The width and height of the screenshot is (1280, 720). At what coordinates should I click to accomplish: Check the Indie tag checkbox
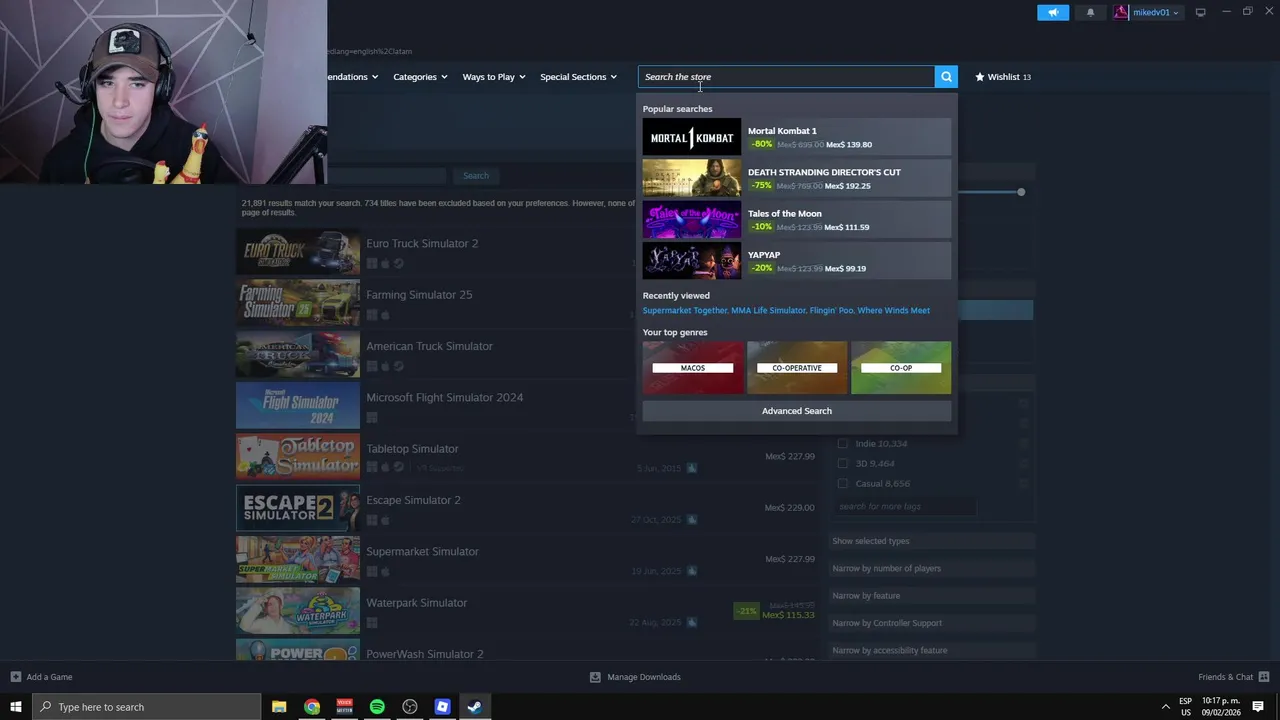pyautogui.click(x=843, y=444)
